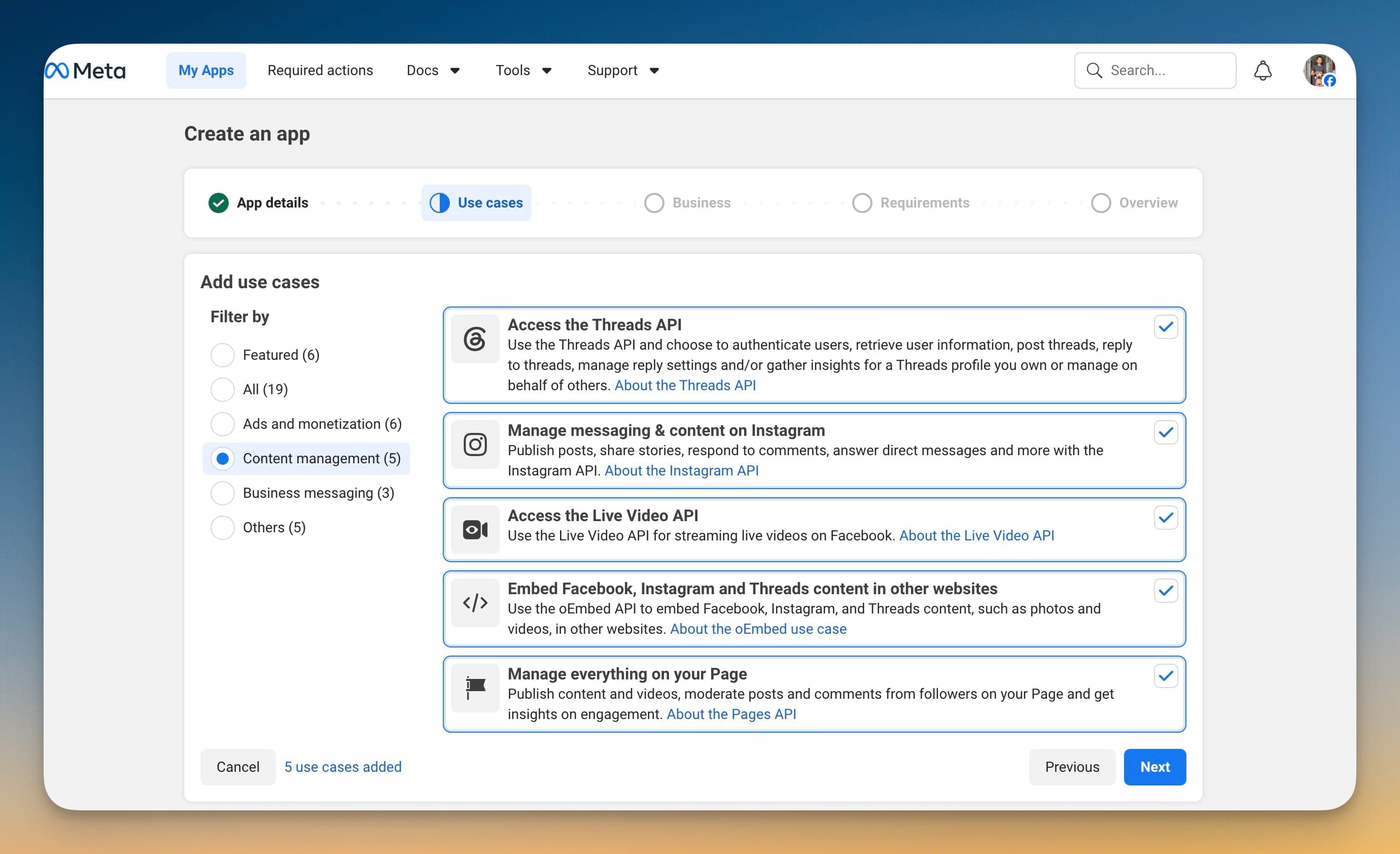Open the user profile avatar
This screenshot has height=854, width=1400.
tap(1319, 71)
